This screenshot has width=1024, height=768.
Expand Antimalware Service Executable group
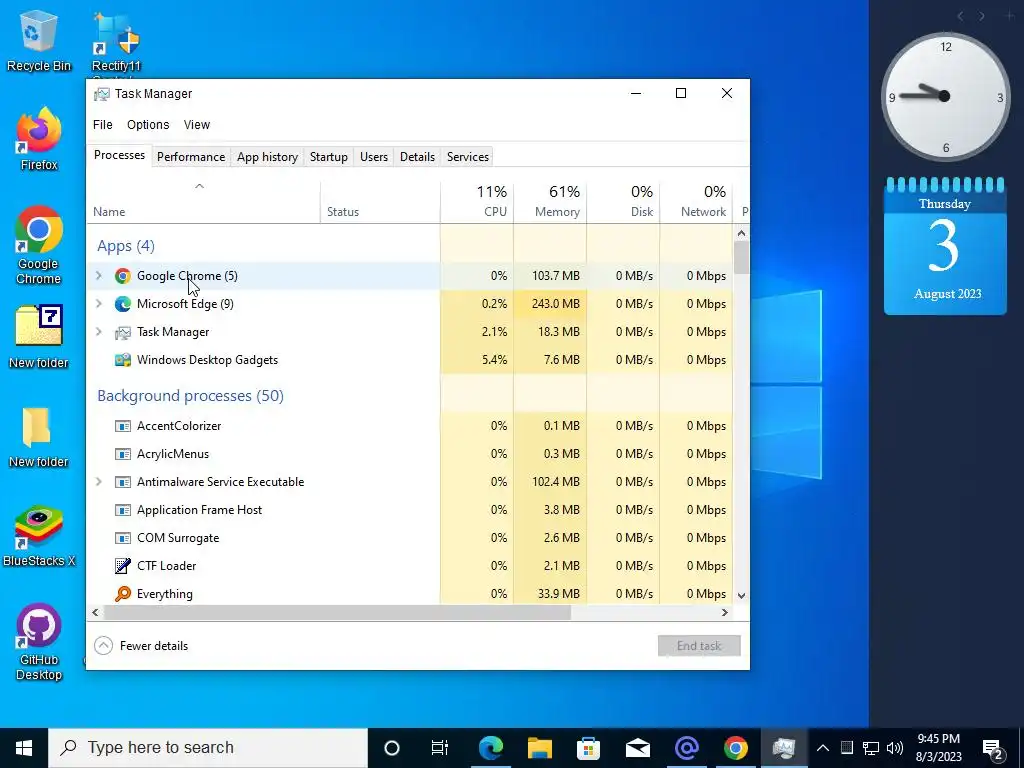tap(99, 482)
